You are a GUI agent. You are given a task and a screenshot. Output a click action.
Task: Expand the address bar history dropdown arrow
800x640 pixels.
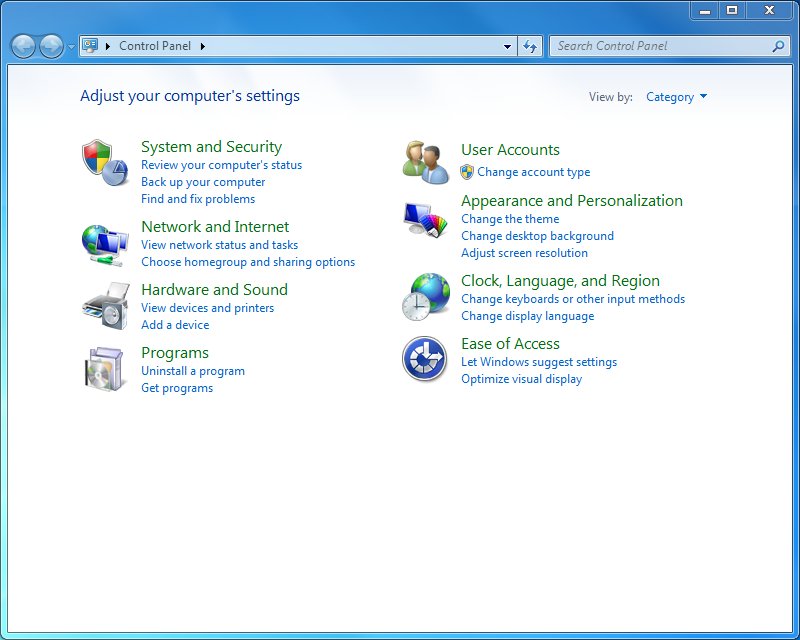tap(508, 46)
